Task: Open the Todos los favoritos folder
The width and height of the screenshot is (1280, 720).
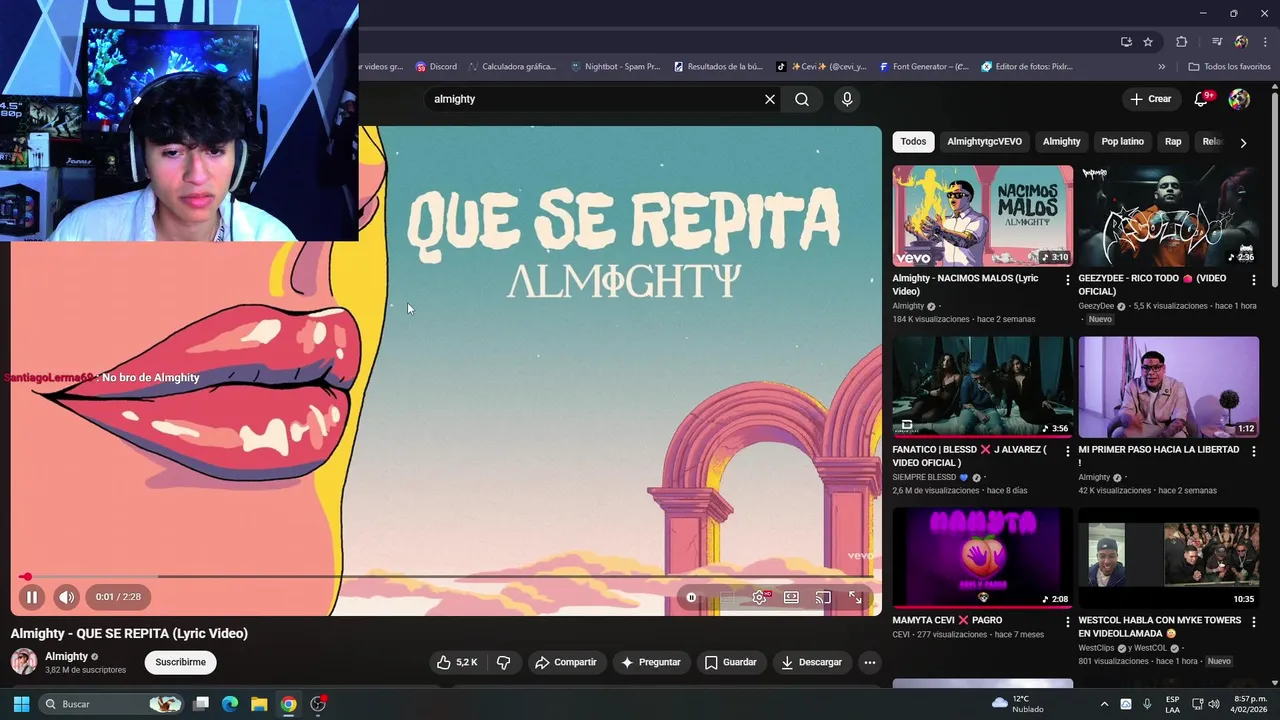Action: coord(1229,67)
